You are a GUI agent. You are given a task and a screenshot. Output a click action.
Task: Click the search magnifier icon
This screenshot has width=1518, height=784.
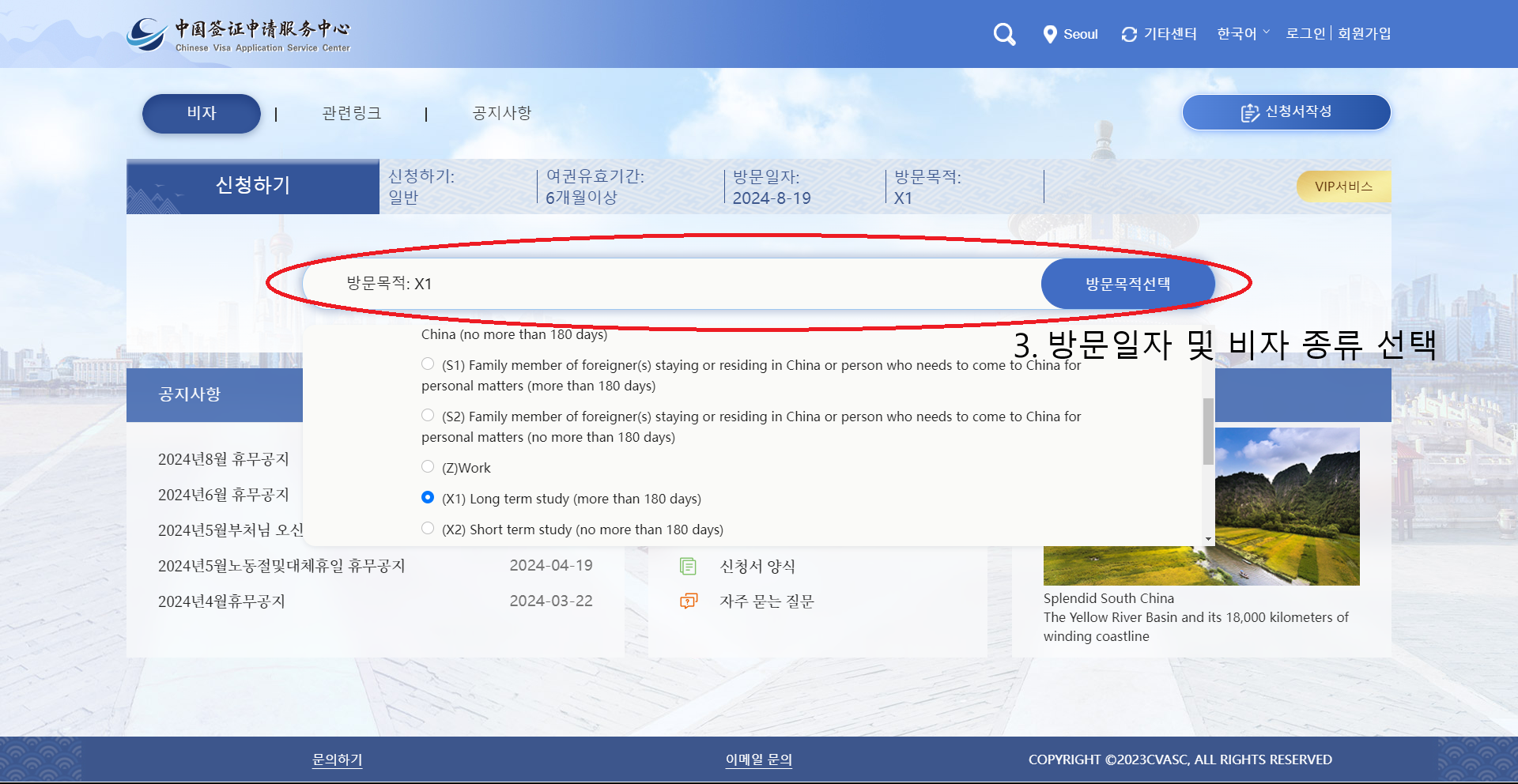[x=1003, y=34]
